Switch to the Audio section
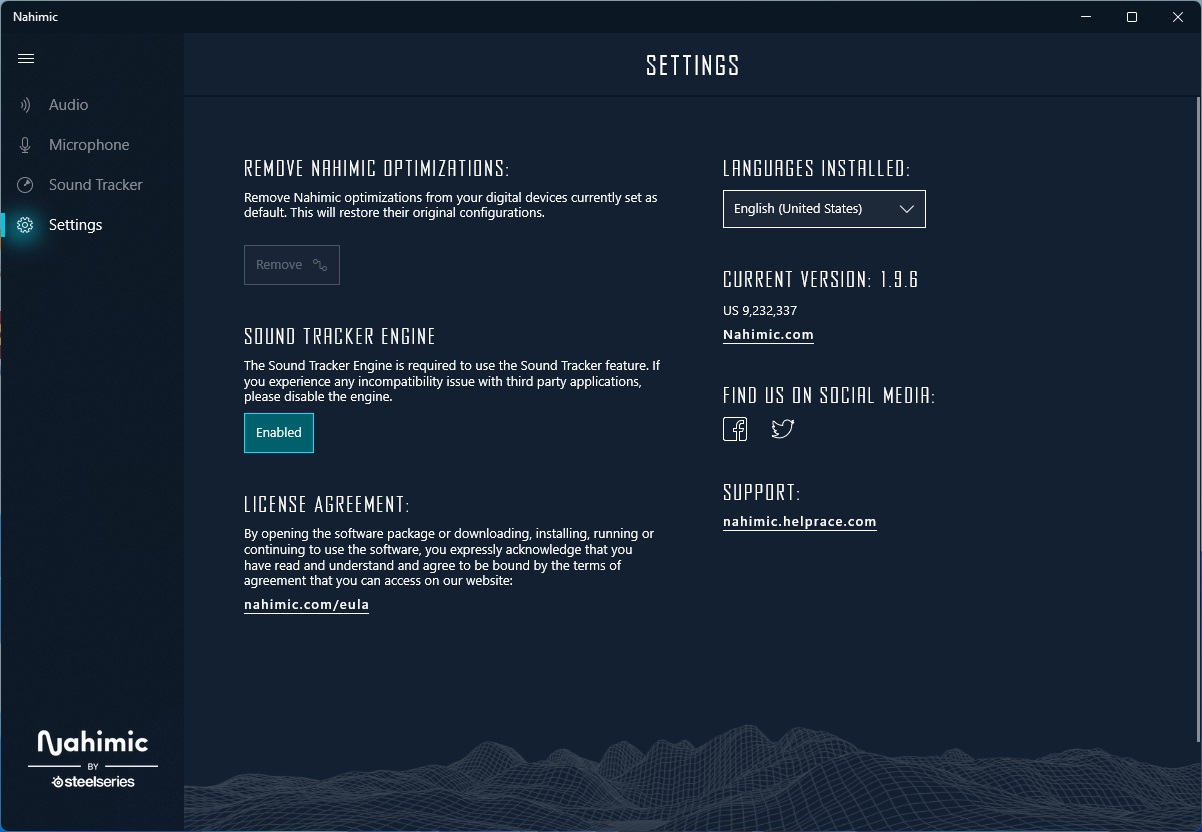Image resolution: width=1202 pixels, height=832 pixels. pos(92,105)
